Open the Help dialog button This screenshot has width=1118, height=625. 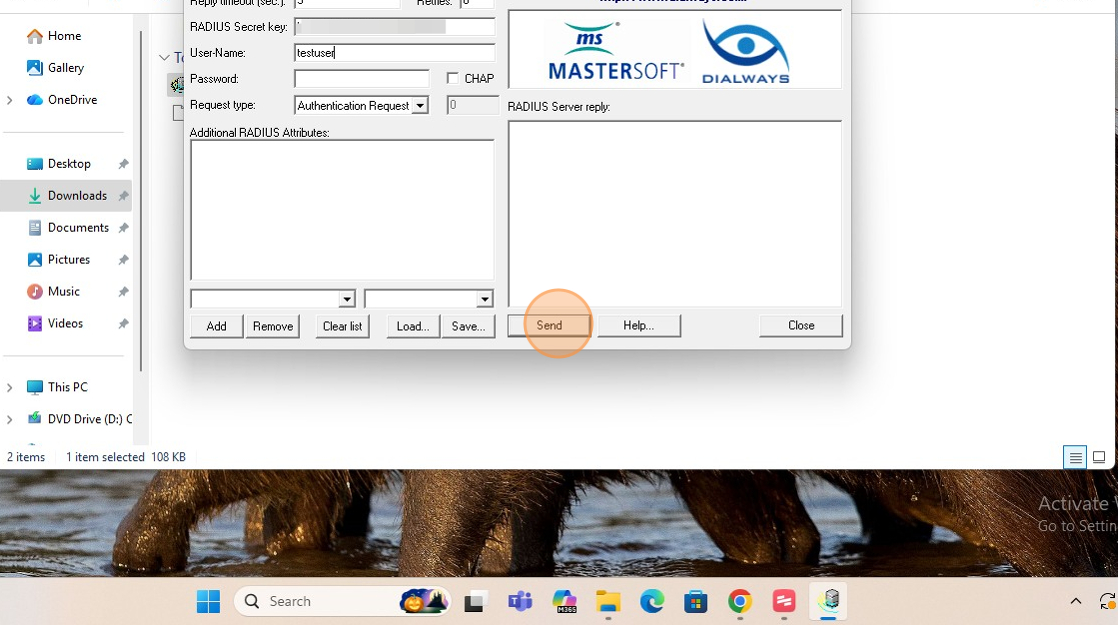pyautogui.click(x=639, y=326)
